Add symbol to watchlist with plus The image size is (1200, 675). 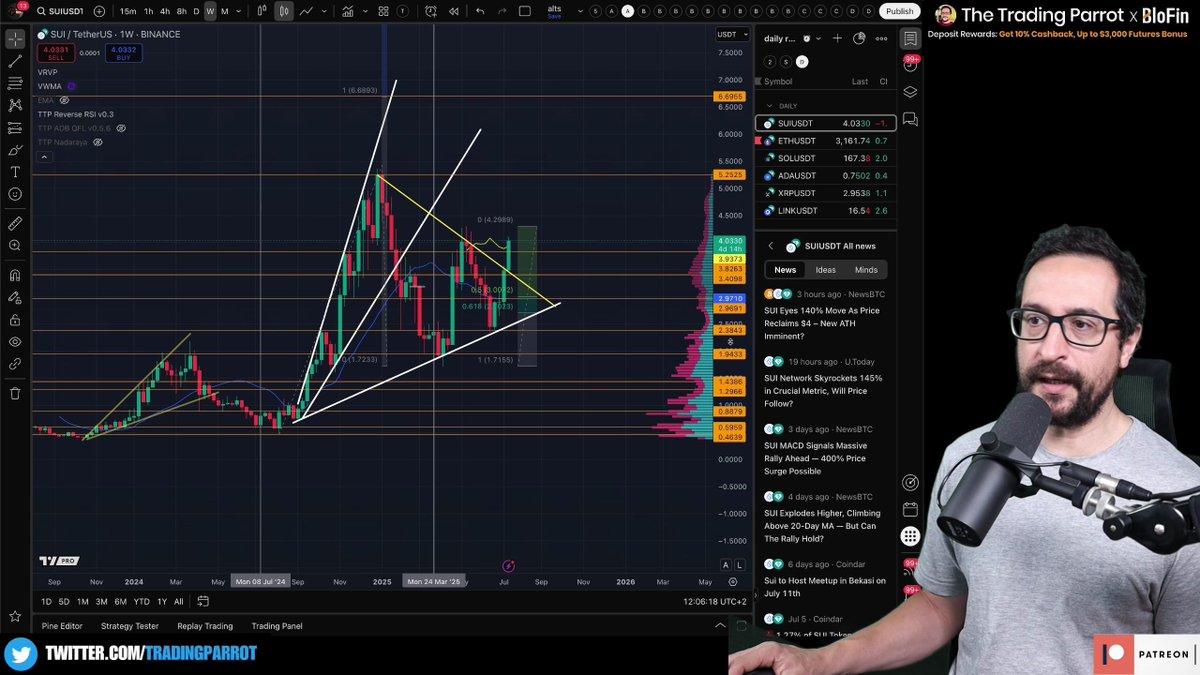[x=837, y=38]
